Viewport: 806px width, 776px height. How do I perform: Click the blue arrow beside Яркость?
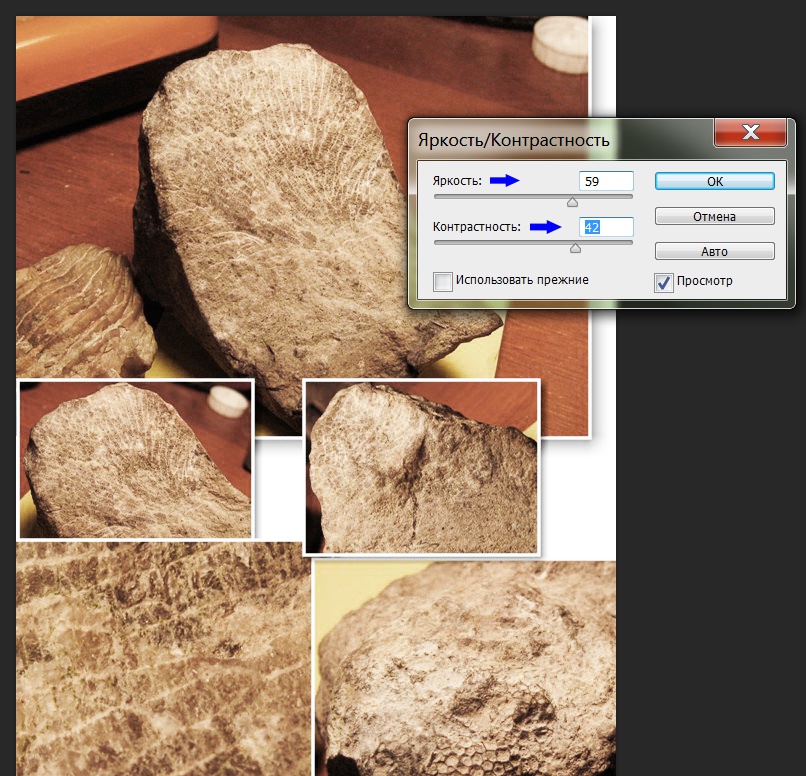click(x=505, y=181)
